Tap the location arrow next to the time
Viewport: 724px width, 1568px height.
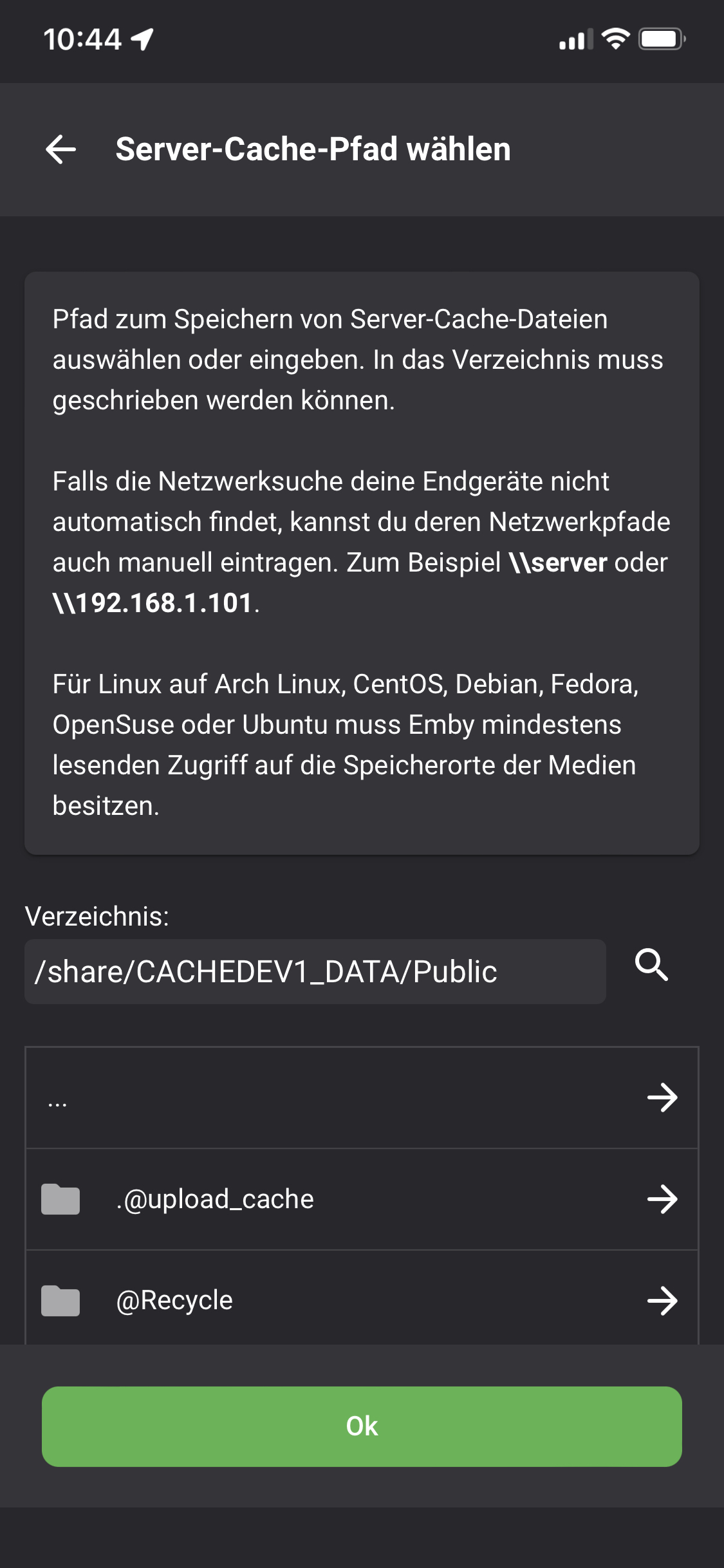pos(142,39)
